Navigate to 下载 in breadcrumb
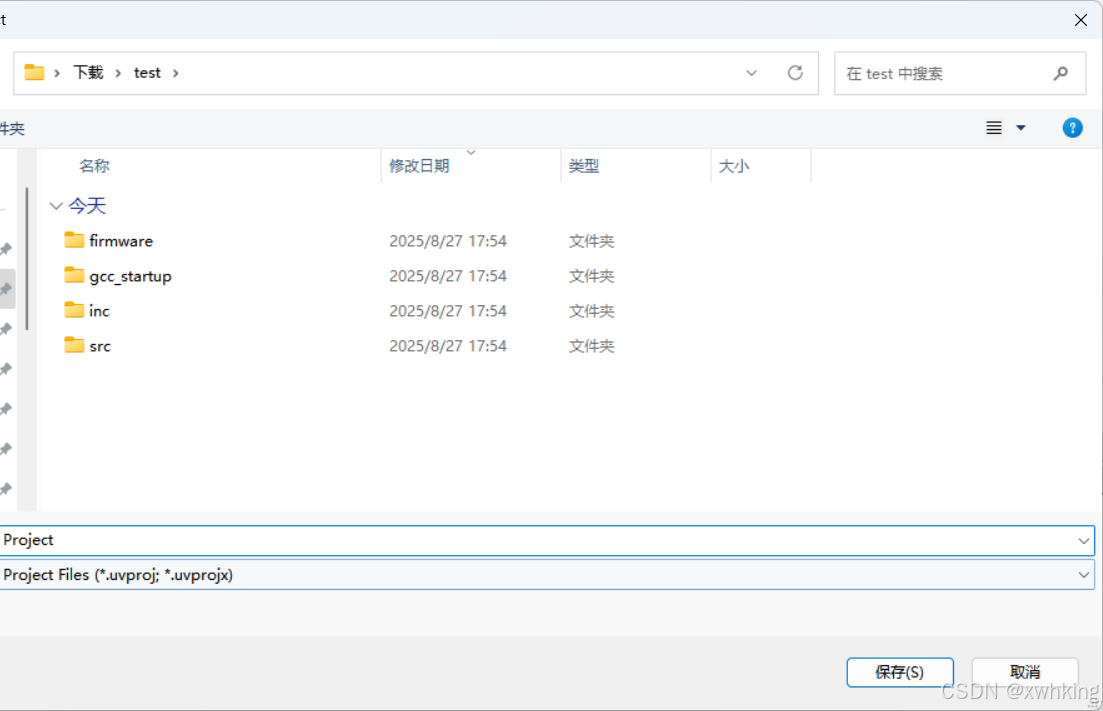The width and height of the screenshot is (1103, 711). 89,72
